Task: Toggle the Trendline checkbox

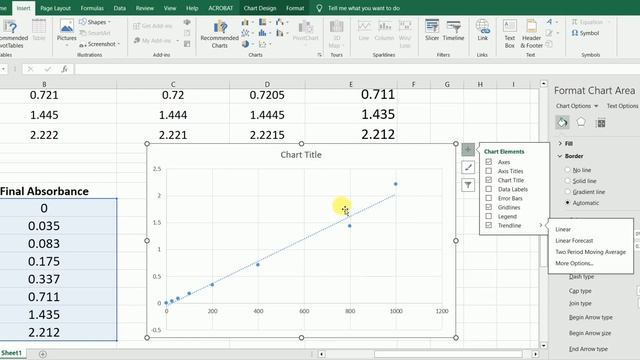Action: (x=489, y=225)
